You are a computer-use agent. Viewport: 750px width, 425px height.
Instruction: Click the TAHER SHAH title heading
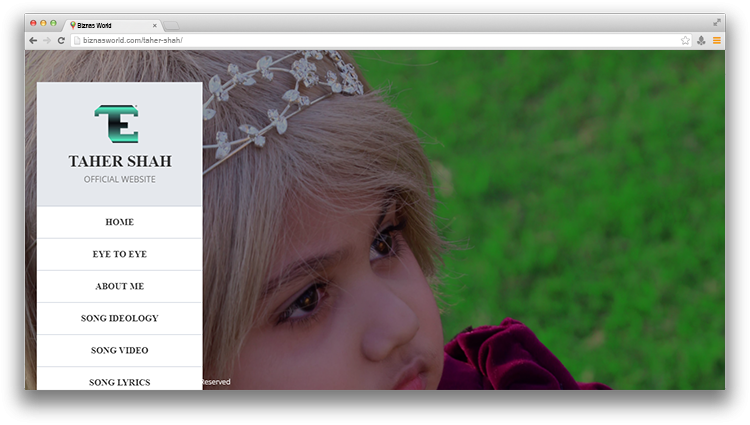[x=120, y=162]
